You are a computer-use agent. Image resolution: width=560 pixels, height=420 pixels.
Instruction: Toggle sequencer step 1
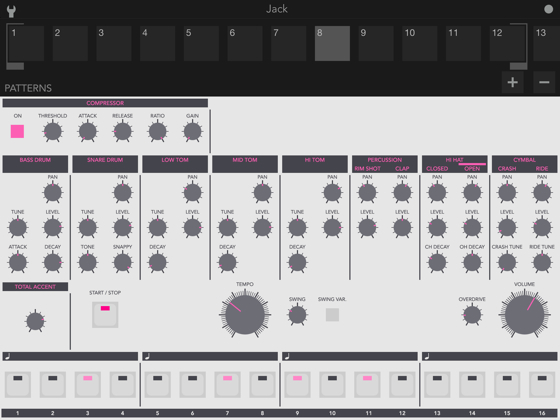coord(18,384)
